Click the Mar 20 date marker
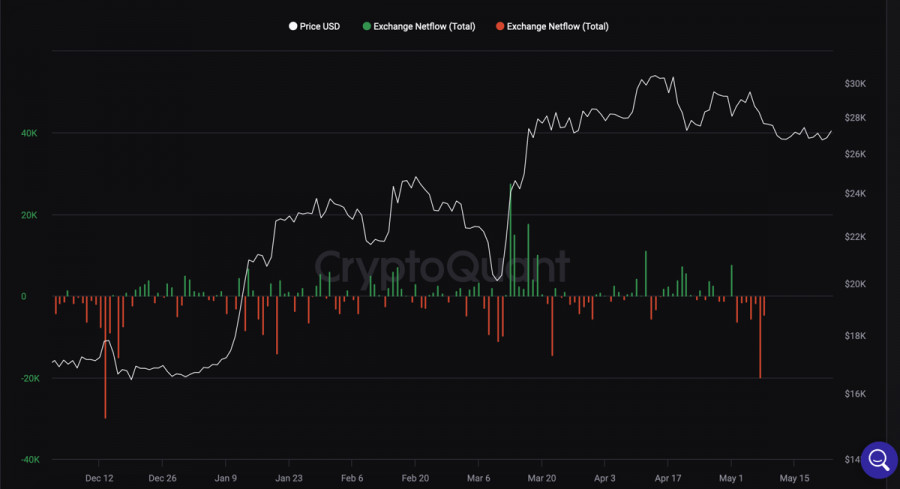Viewport: 900px width, 489px height. [x=542, y=478]
